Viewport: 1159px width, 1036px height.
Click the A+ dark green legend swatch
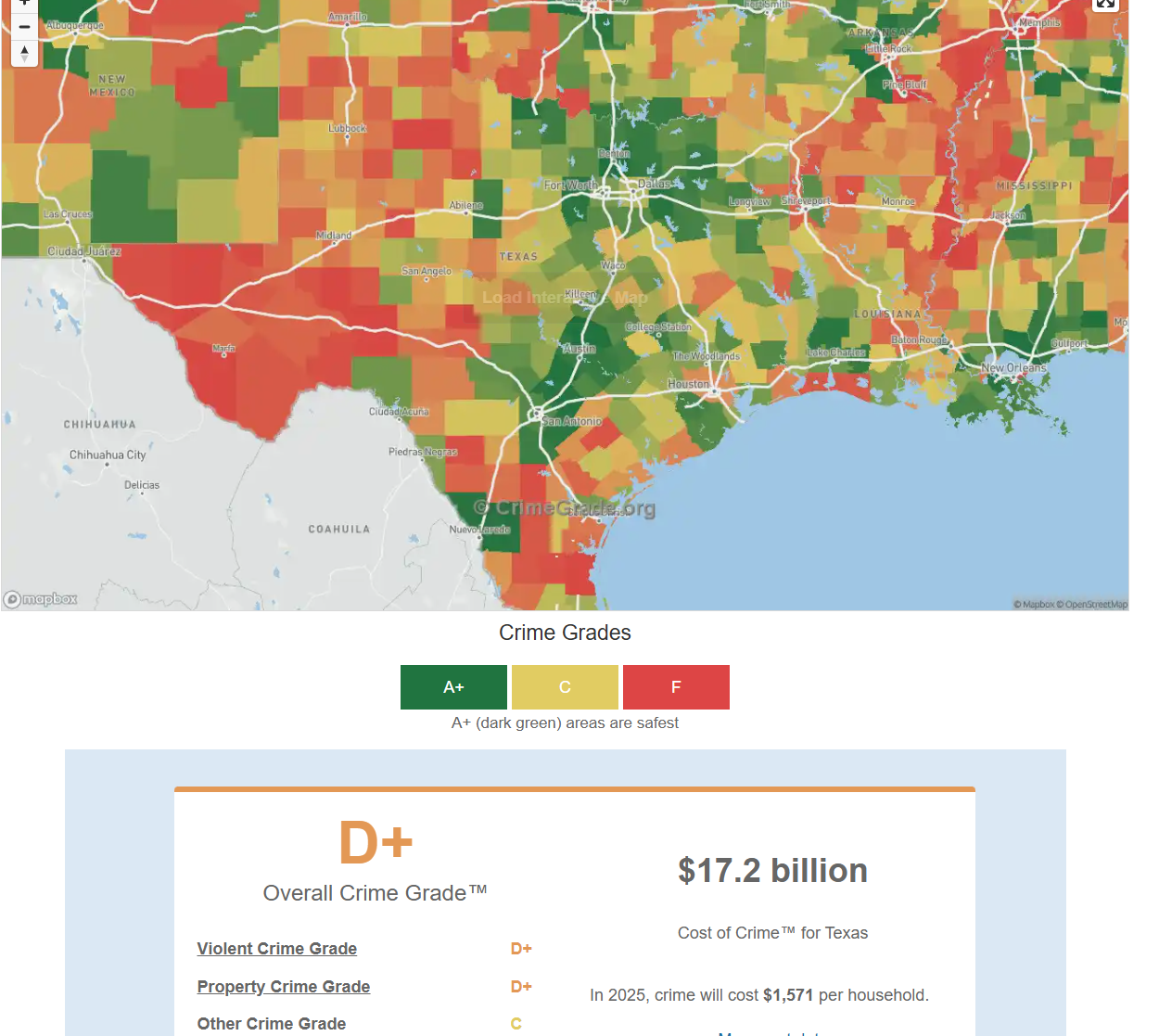click(x=453, y=687)
